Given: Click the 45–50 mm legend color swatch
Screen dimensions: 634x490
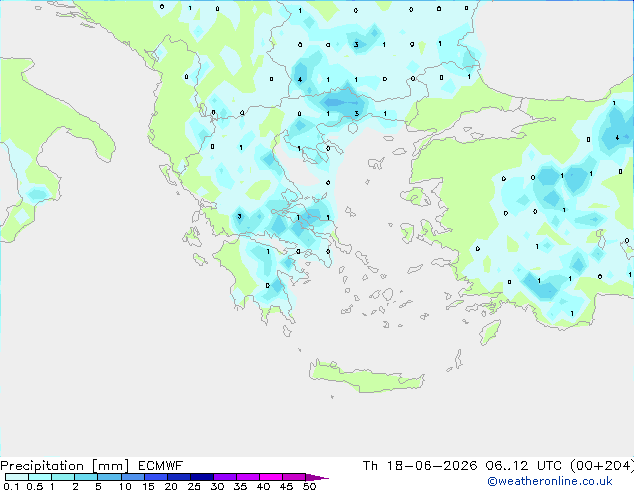Looking at the screenshot, I should click(294, 477).
